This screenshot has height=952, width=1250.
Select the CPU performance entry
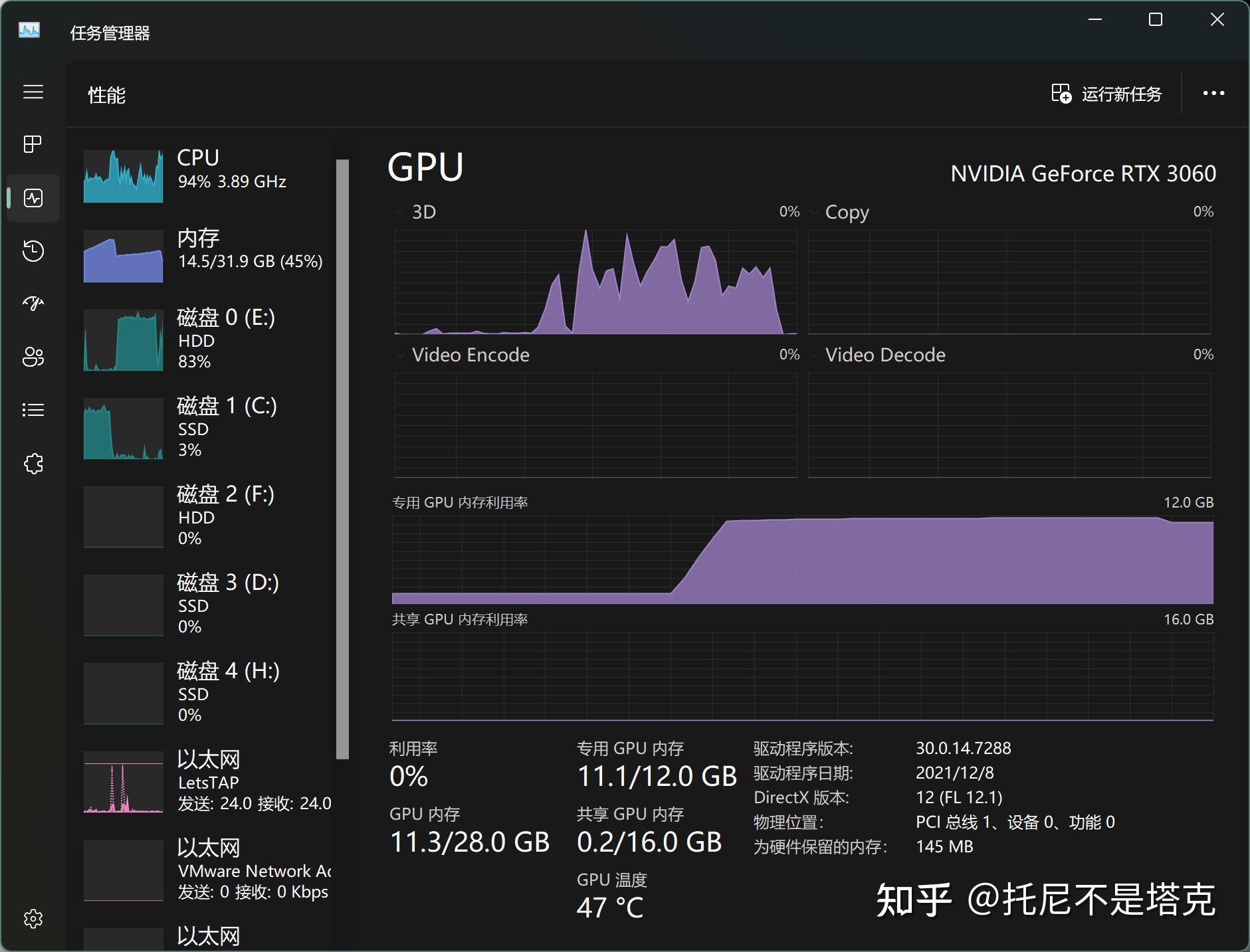click(199, 173)
